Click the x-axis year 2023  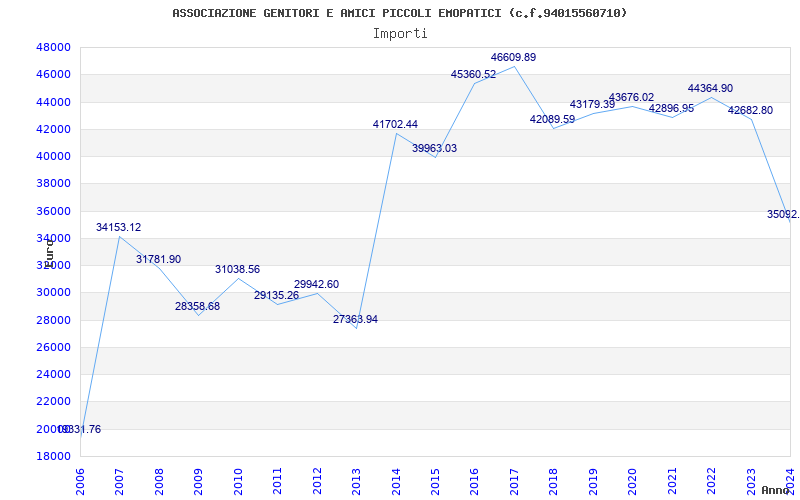point(751,481)
